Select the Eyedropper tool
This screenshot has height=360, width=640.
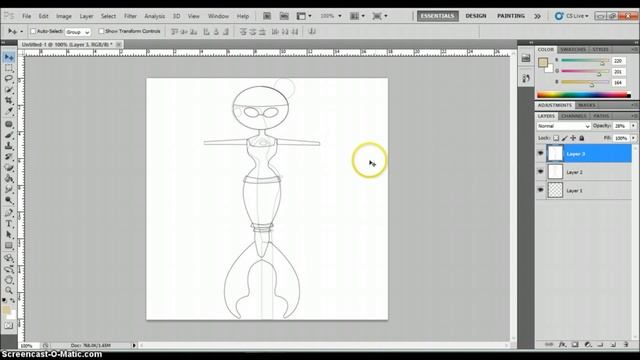tap(9, 111)
